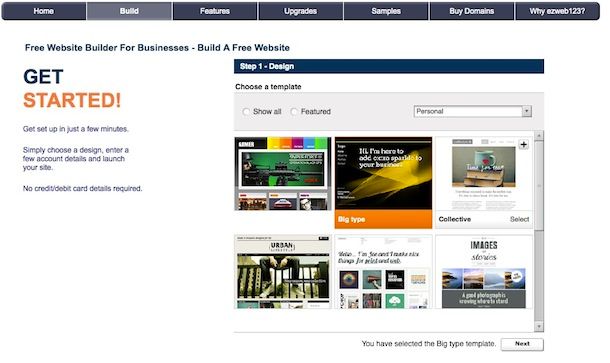Screen dimensions: 610x363
Task: Click Select on Collective template
Action: 519,219
